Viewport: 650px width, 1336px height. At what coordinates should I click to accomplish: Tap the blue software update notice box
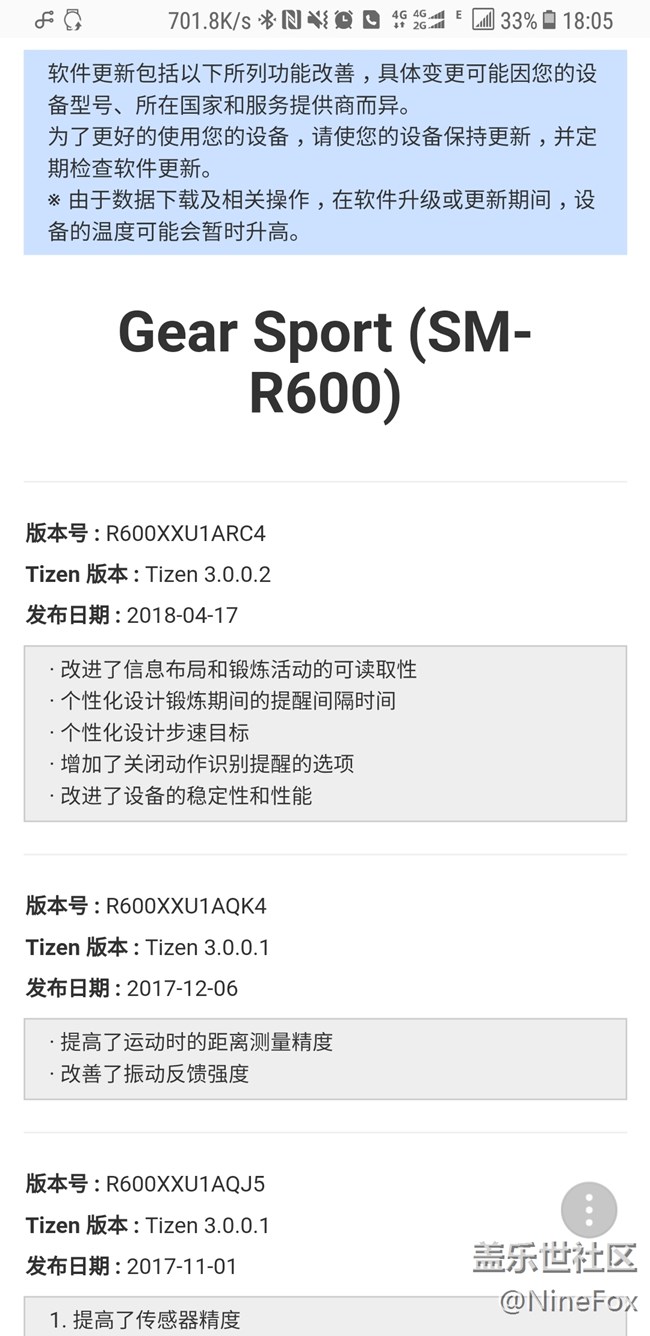(325, 152)
